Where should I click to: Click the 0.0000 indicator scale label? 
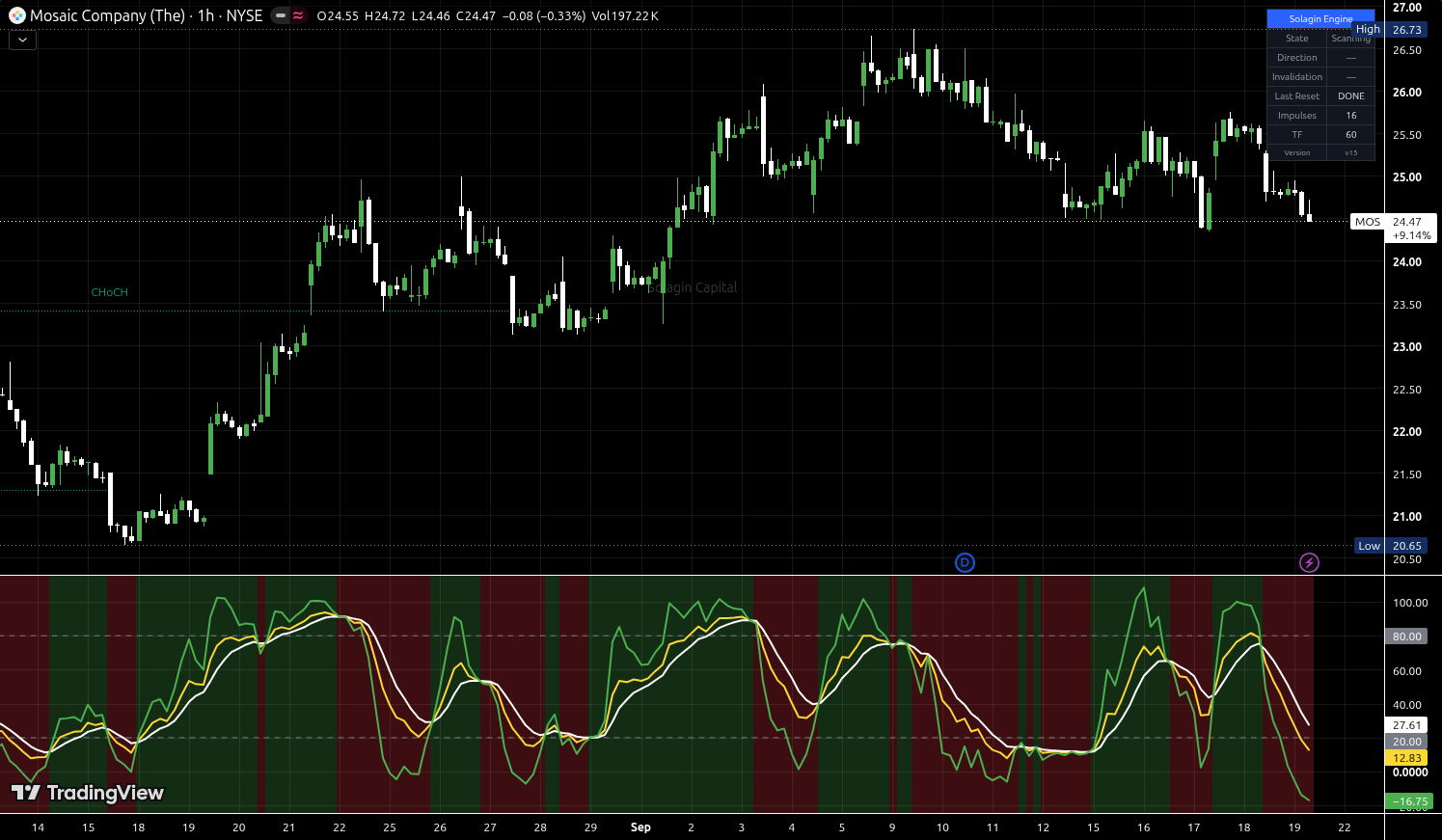click(1410, 772)
